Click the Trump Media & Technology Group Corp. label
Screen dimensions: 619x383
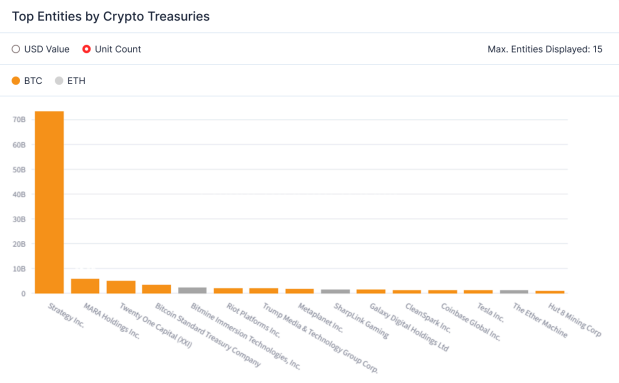tap(320, 338)
